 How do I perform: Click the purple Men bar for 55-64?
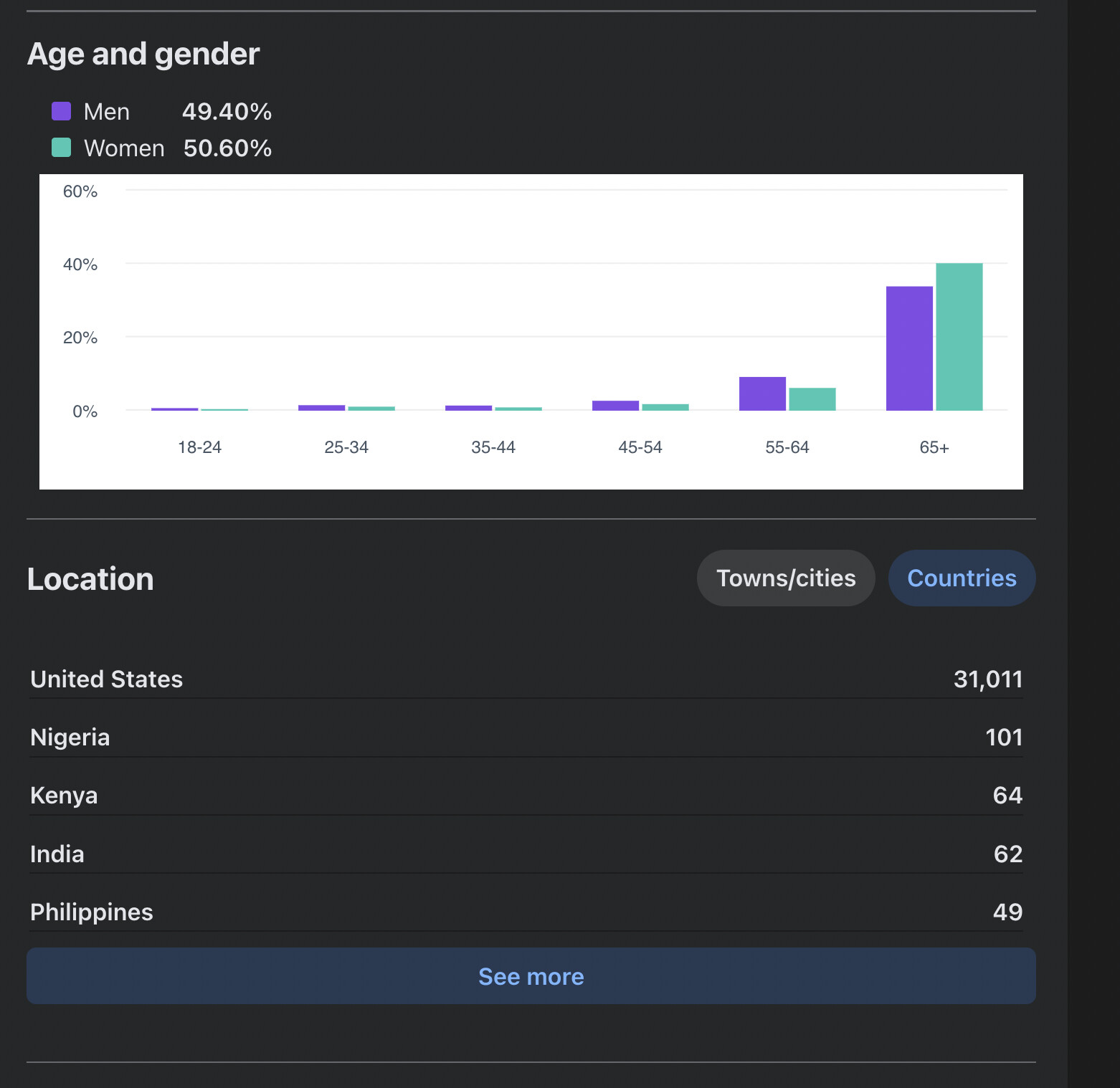(762, 393)
